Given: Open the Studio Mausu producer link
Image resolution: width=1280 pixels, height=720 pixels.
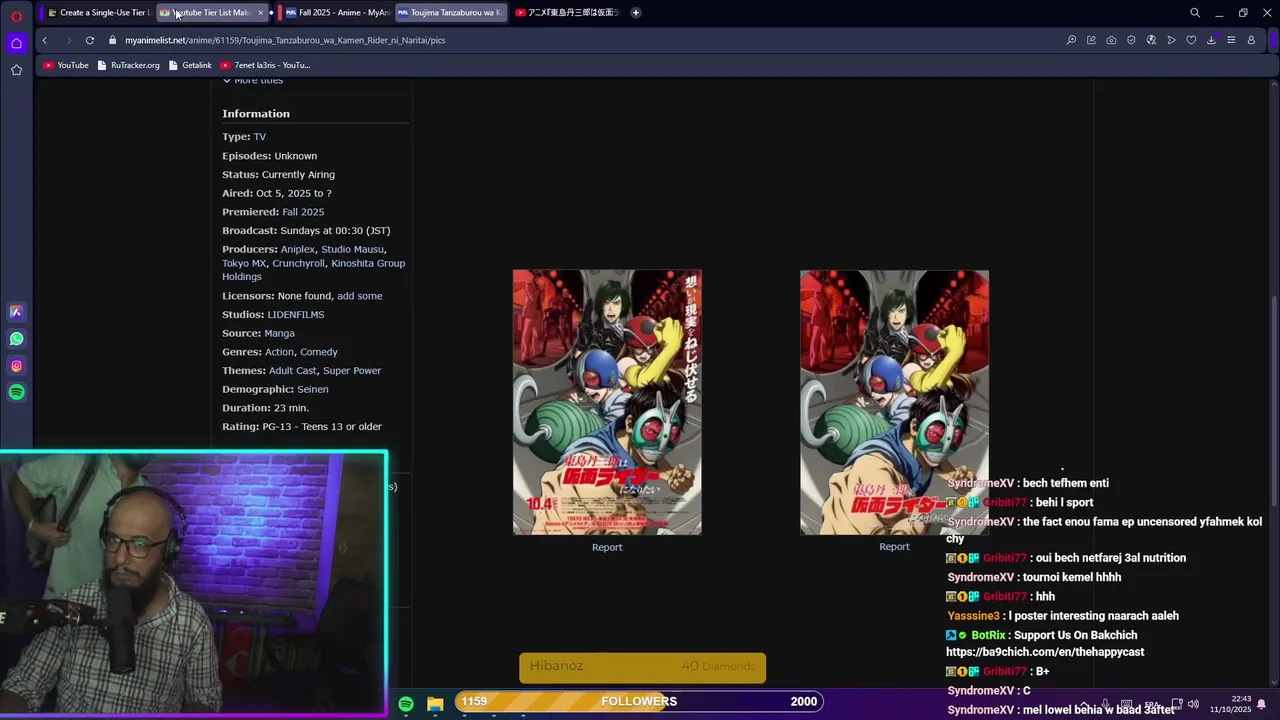Looking at the screenshot, I should click(352, 249).
